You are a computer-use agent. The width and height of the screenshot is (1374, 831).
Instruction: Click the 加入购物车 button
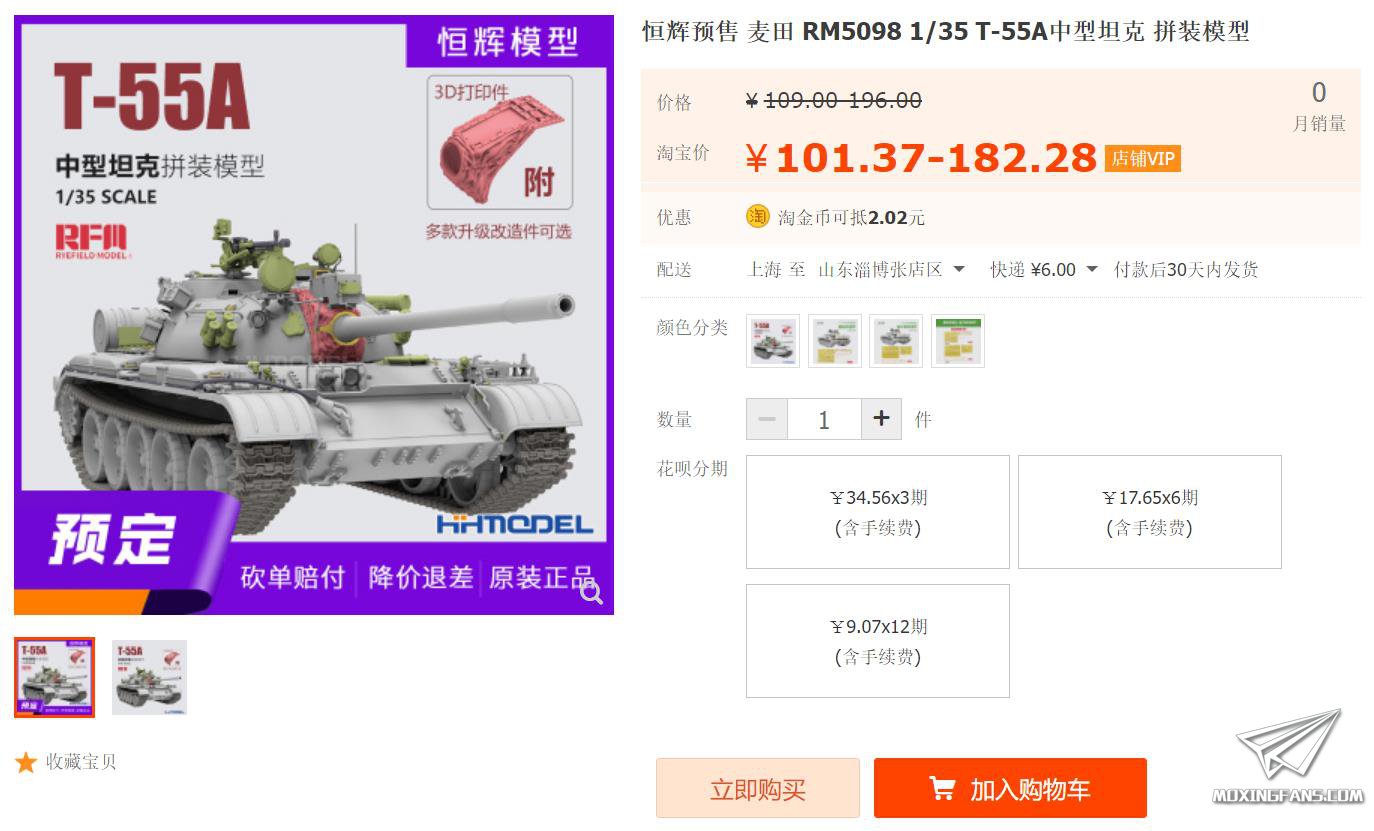[1010, 788]
